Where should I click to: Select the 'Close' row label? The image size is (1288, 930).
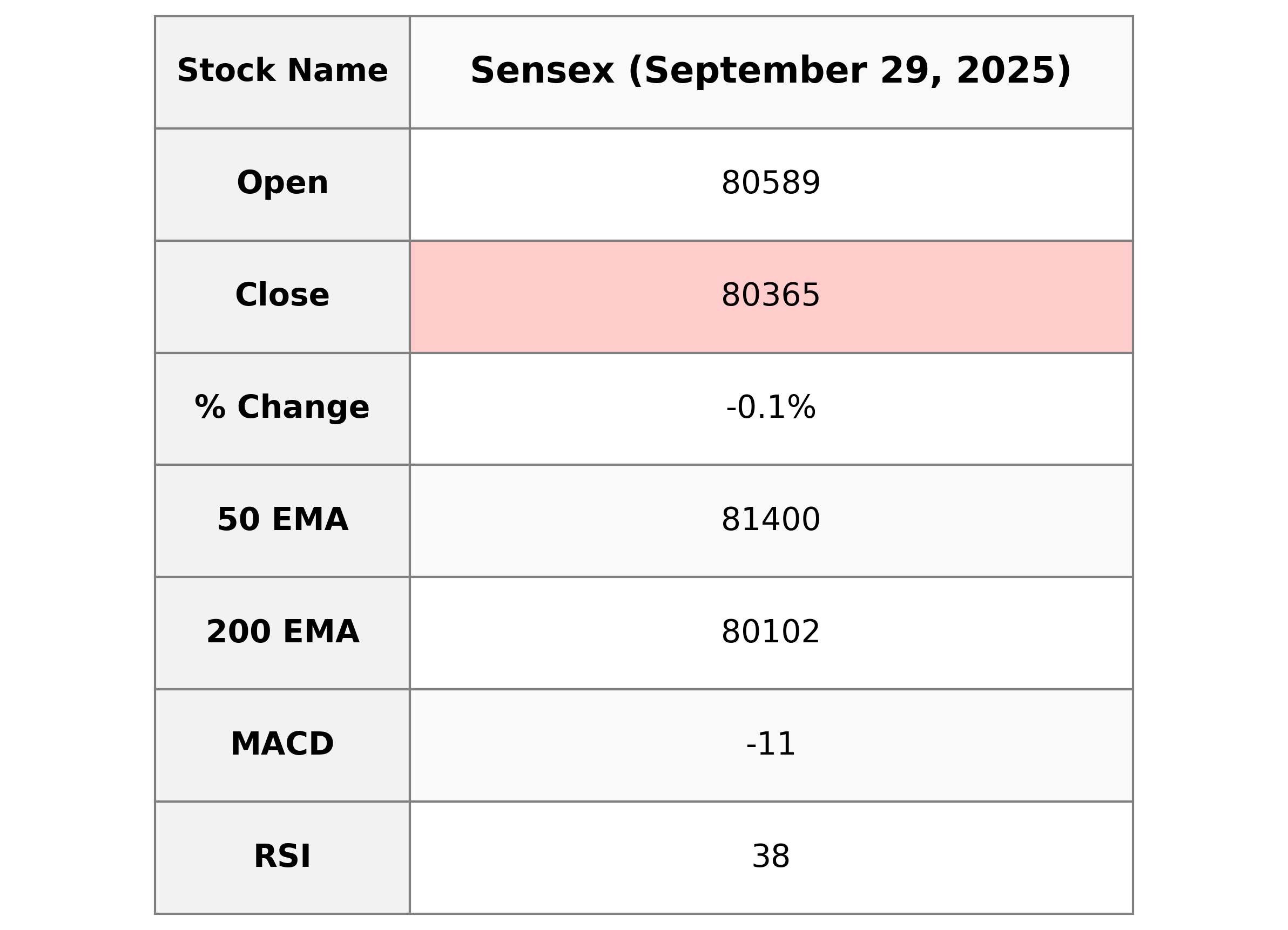coord(282,295)
